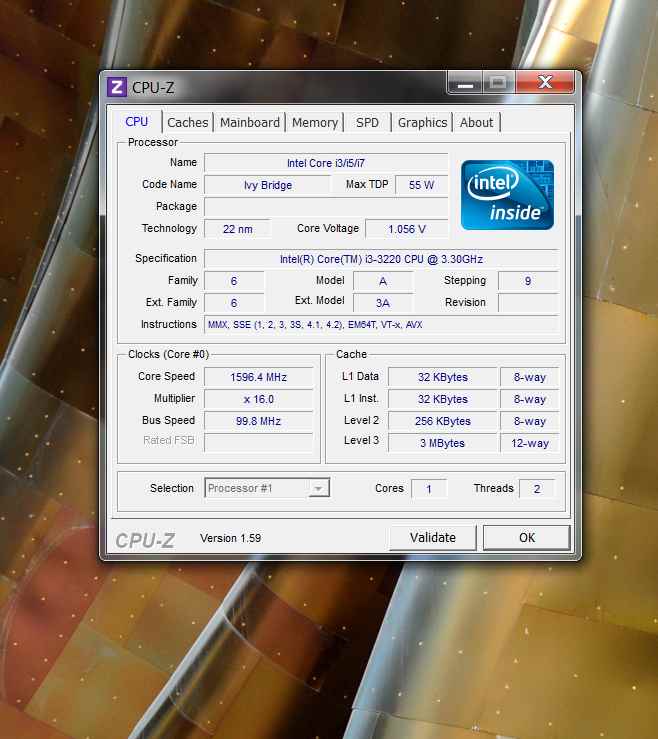Screen dimensions: 658x739
Task: Click the Intel inside logo
Action: (507, 195)
